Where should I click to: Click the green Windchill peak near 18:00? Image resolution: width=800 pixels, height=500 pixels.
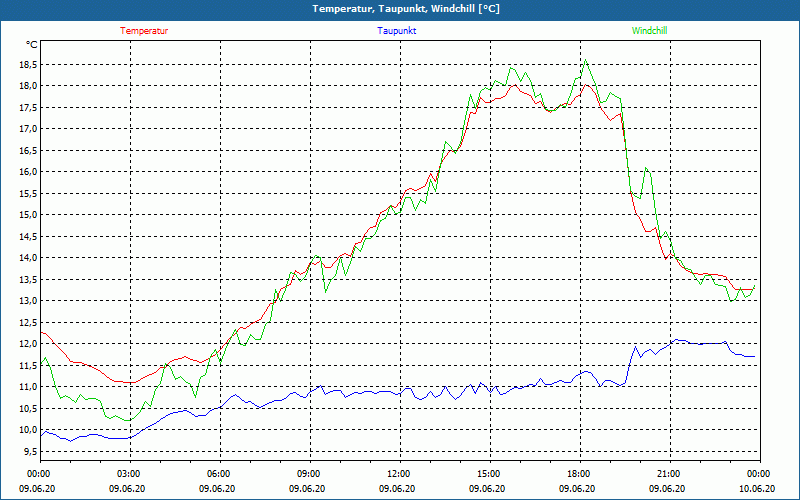(585, 60)
